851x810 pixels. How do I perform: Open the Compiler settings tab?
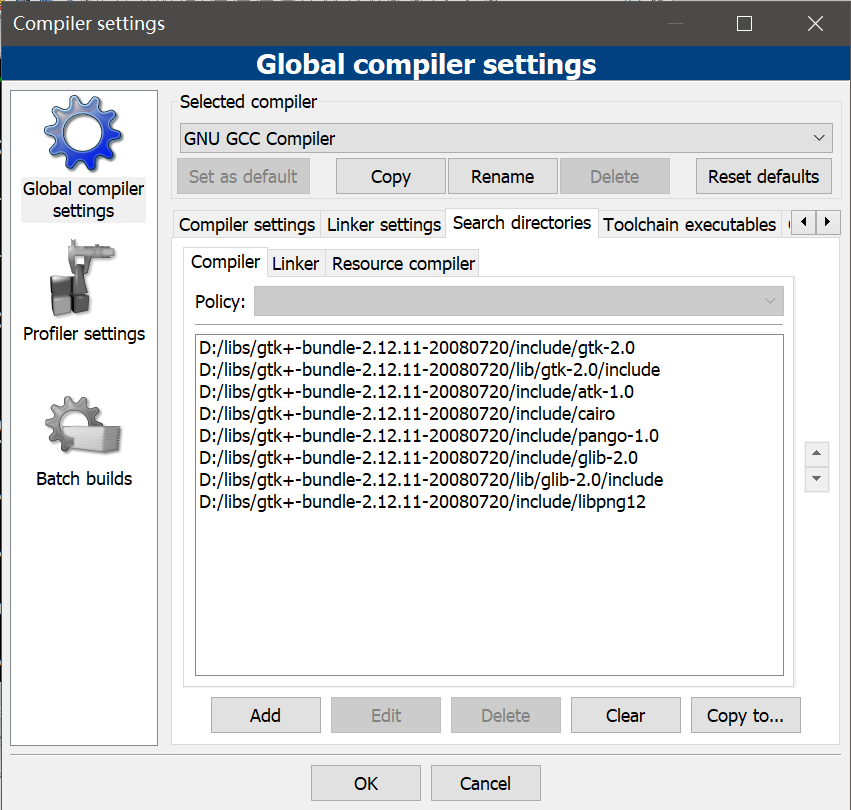tap(246, 225)
